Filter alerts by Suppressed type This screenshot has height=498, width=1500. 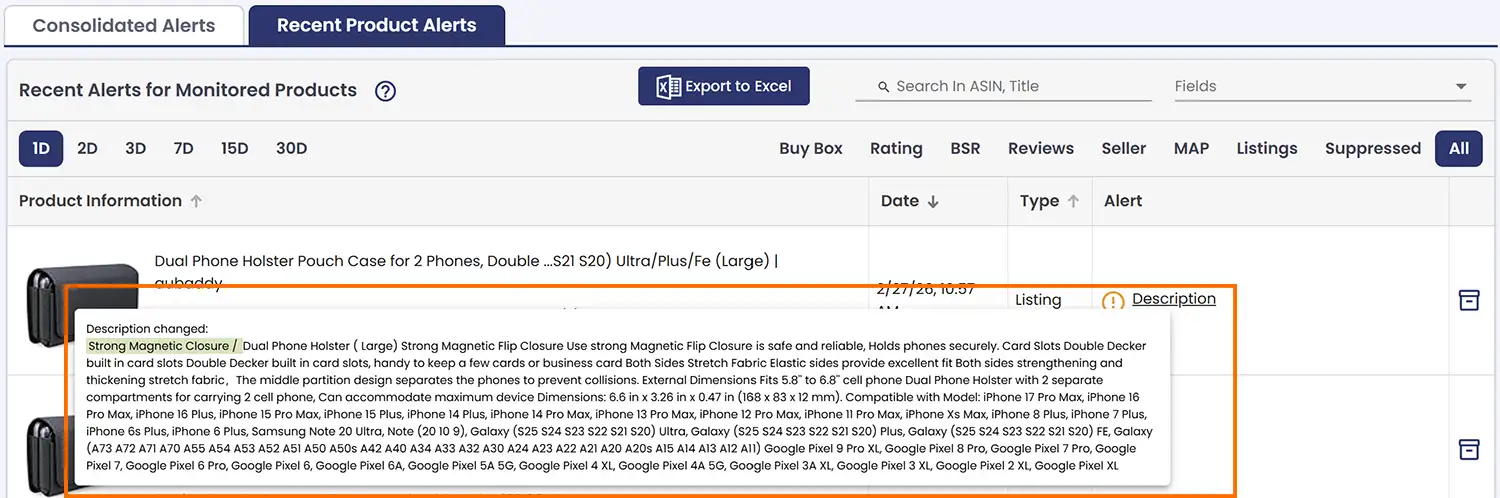[1372, 148]
